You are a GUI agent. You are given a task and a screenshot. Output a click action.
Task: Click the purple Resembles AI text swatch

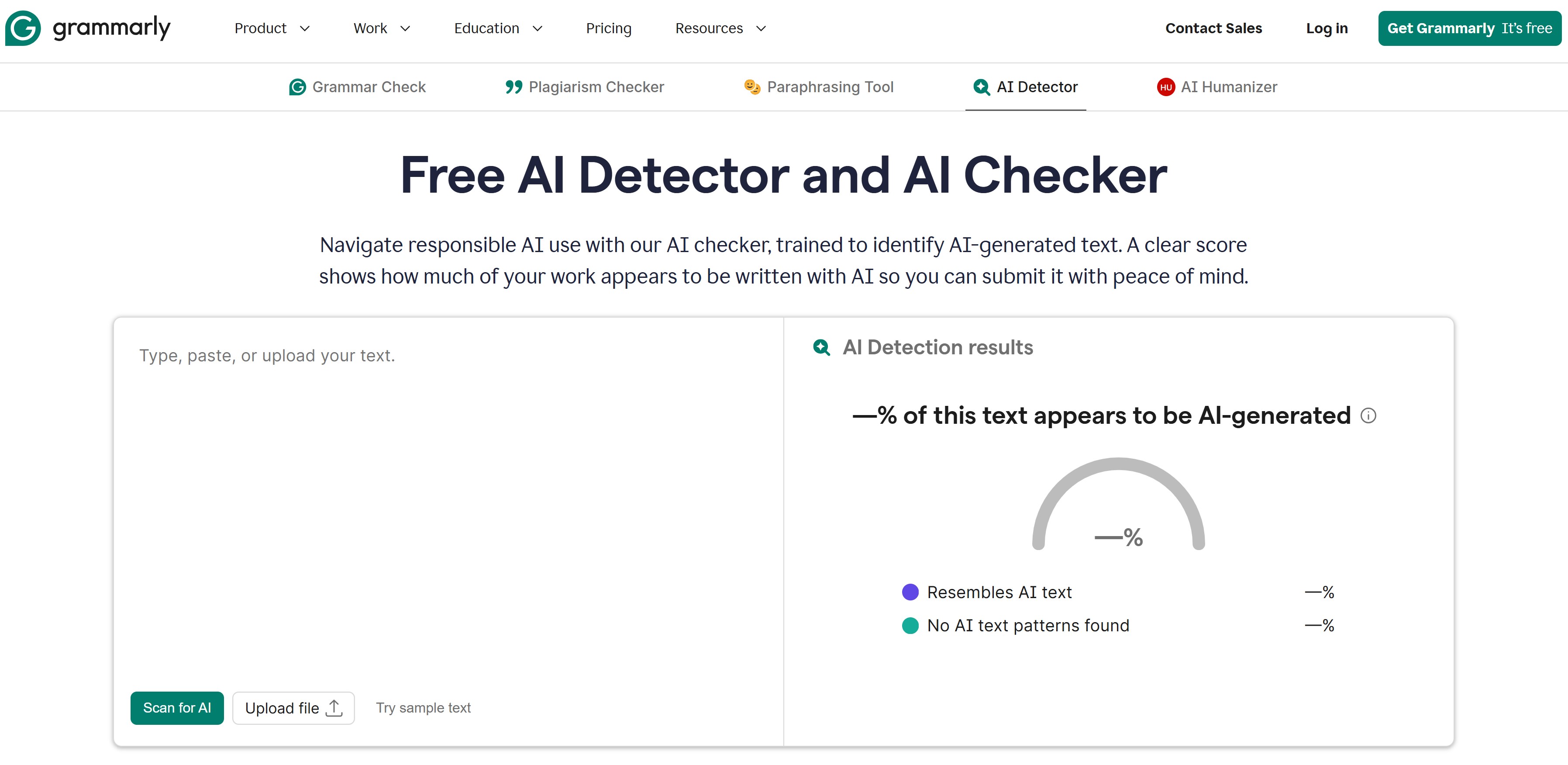tap(910, 592)
